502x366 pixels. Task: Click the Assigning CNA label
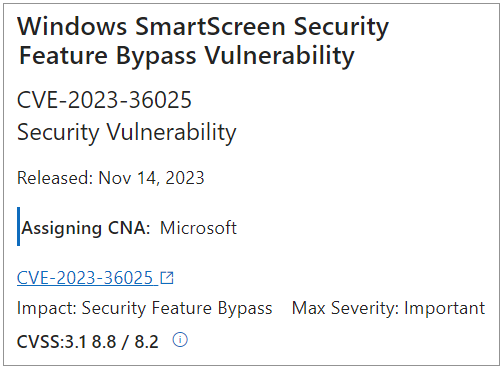[86, 229]
